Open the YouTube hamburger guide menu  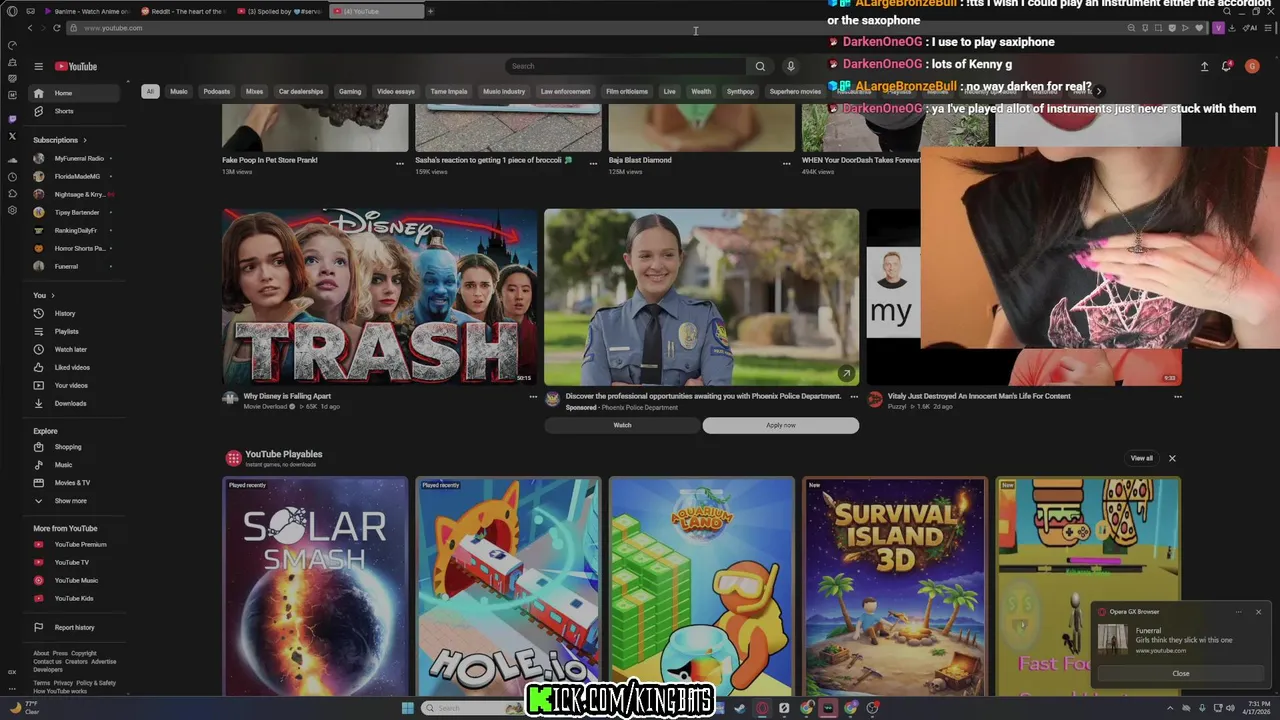38,67
